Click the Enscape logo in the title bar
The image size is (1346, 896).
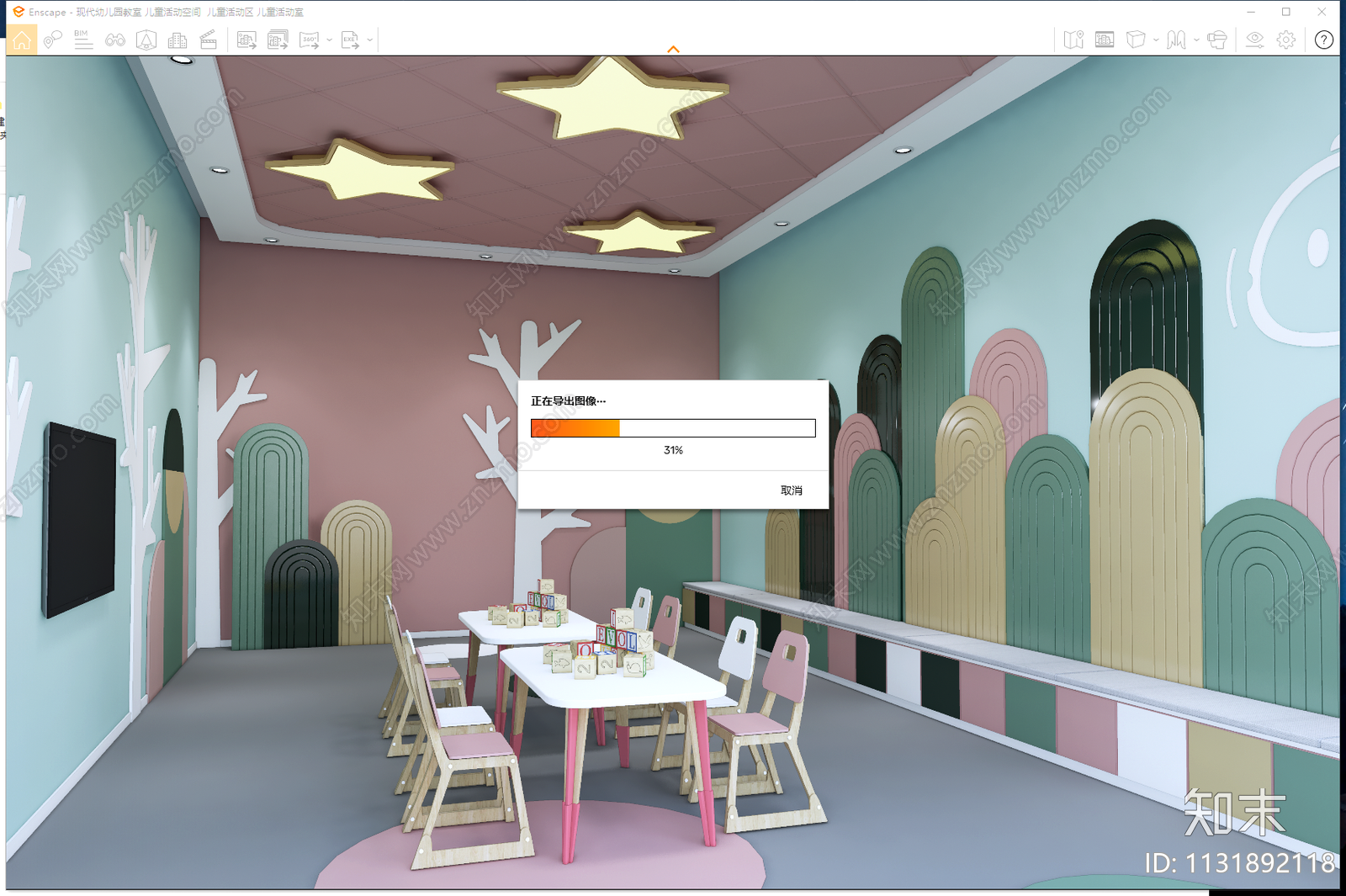point(19,12)
